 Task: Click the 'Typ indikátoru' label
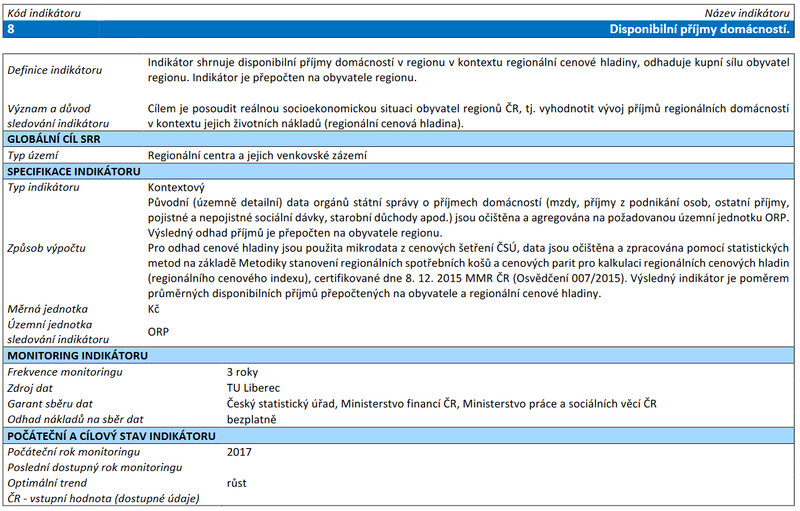(x=43, y=187)
